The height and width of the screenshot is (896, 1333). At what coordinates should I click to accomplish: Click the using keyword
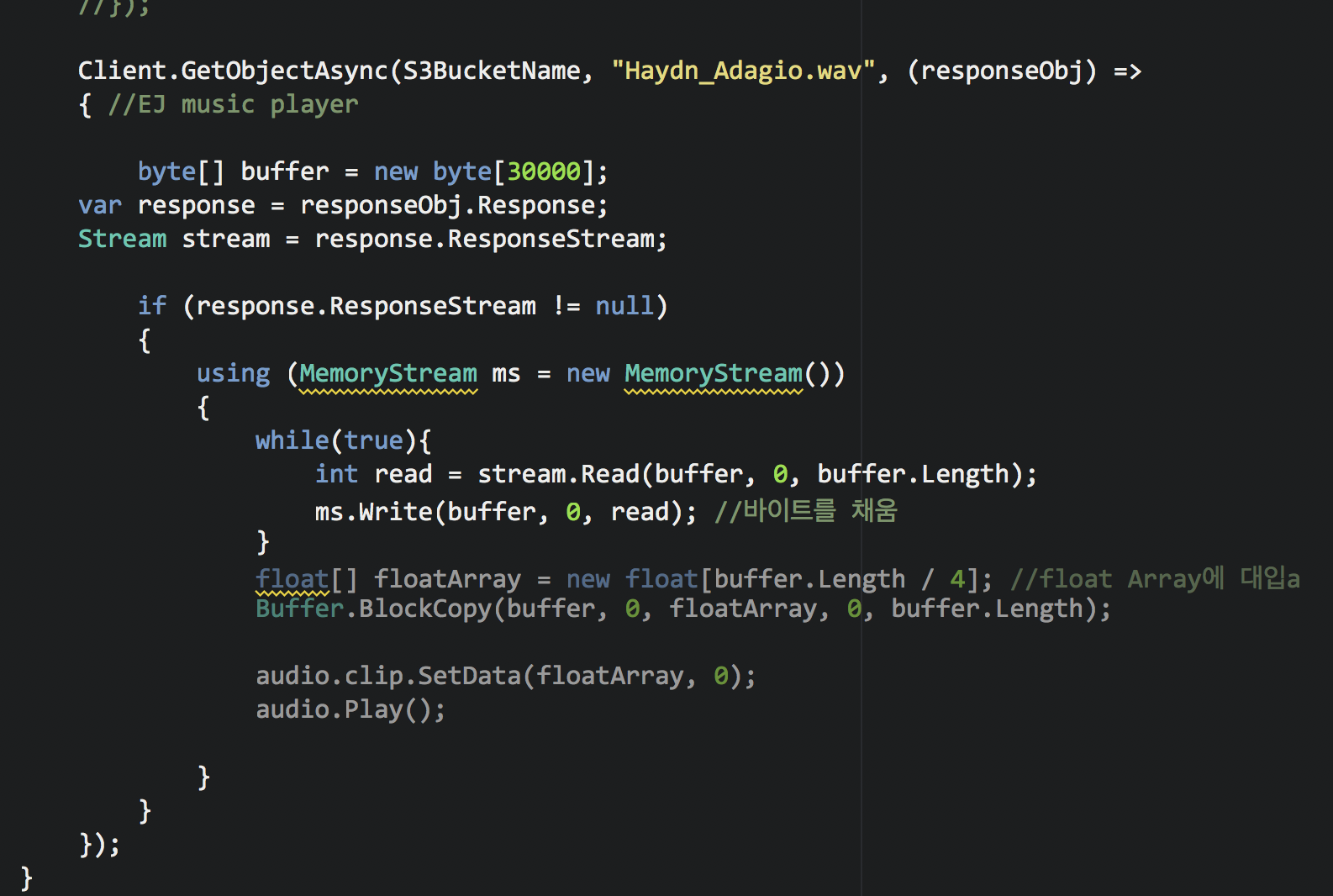(x=233, y=373)
